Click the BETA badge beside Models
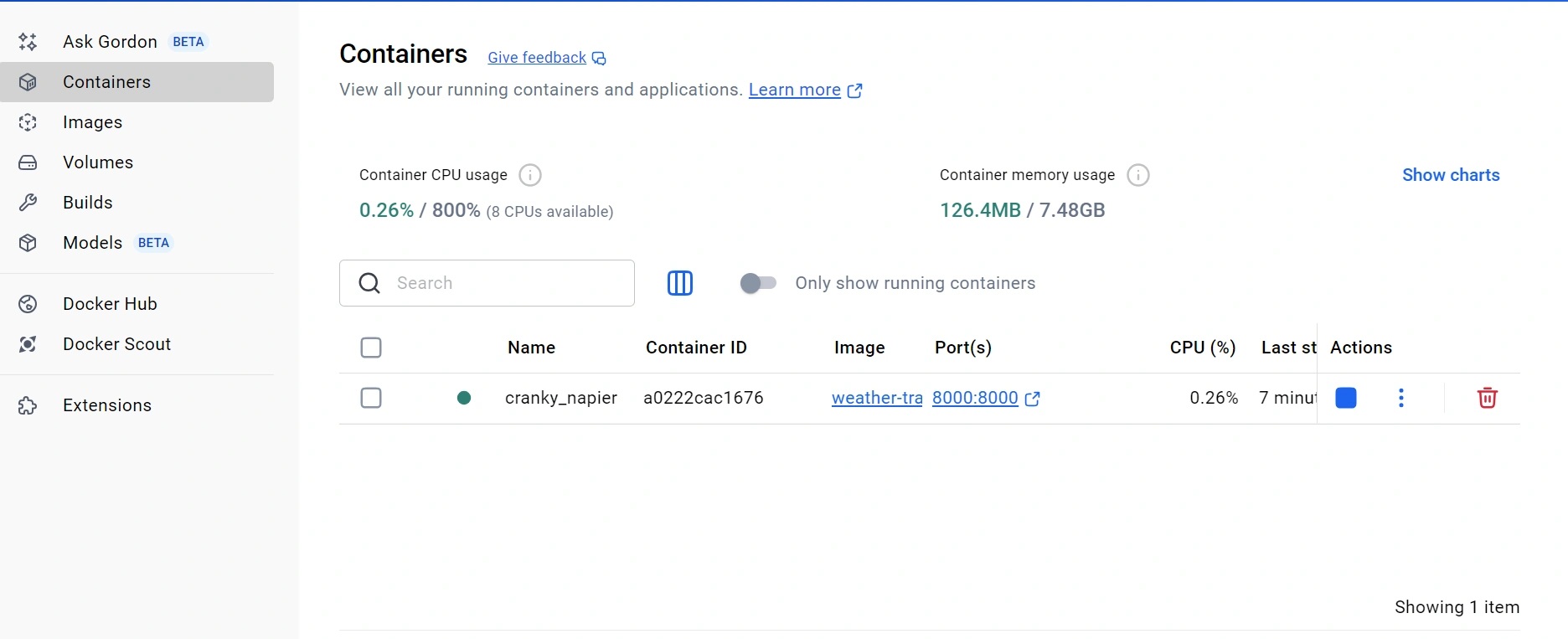This screenshot has height=639, width=1568. [x=153, y=243]
